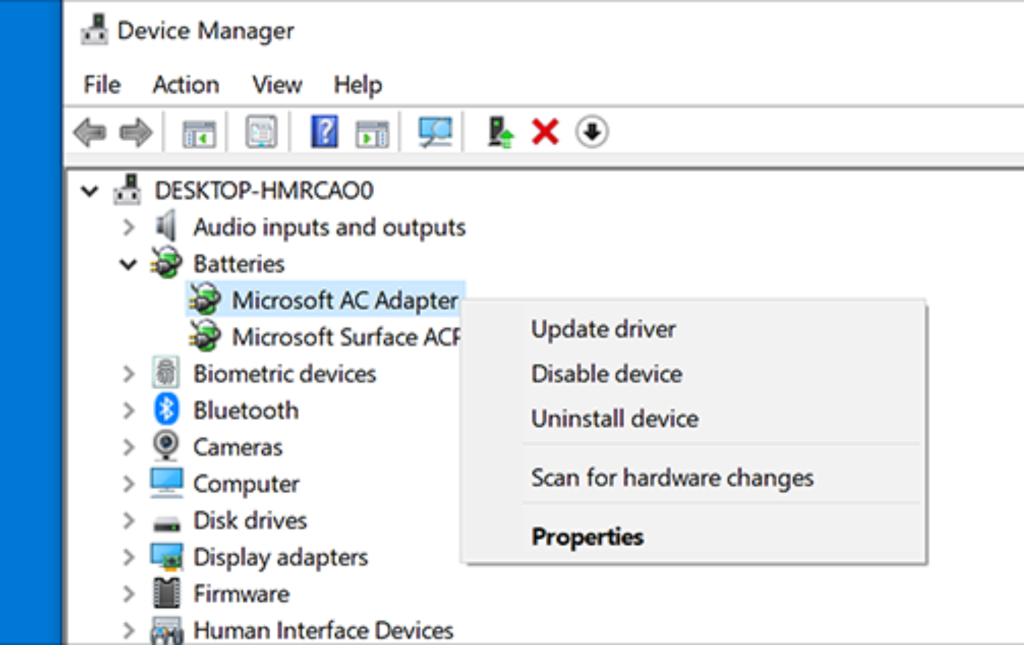
Task: Select the Cameras tree item
Action: coord(237,447)
